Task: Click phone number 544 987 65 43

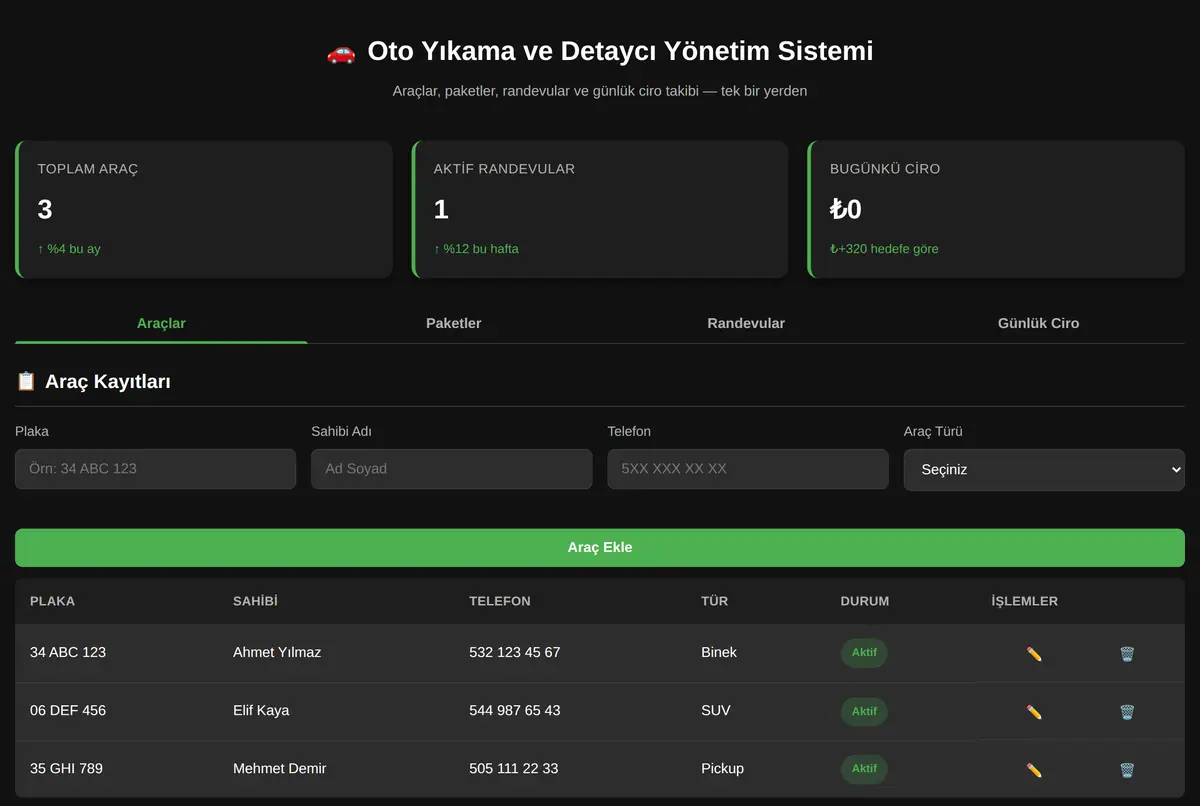Action: (515, 710)
